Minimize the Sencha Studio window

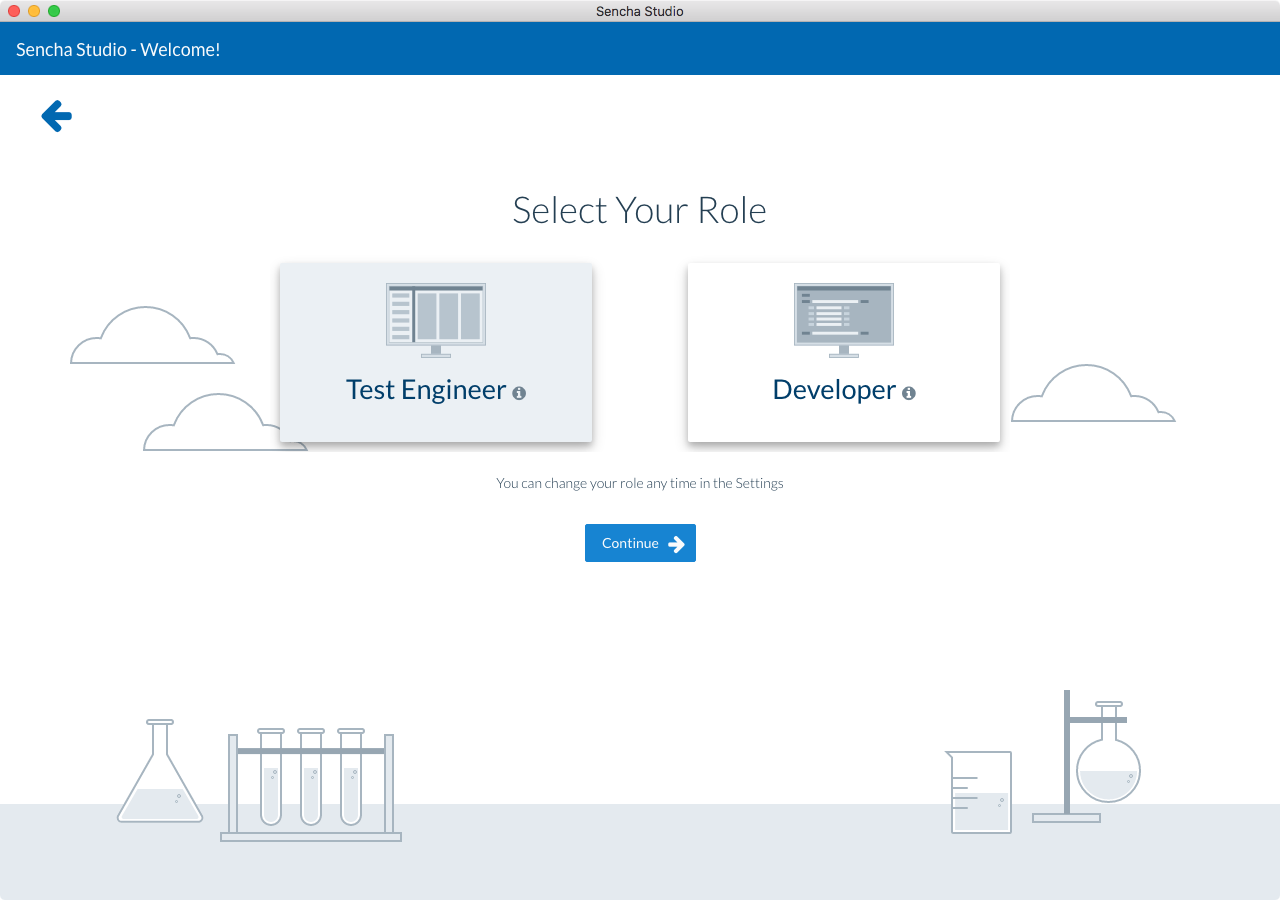[34, 11]
